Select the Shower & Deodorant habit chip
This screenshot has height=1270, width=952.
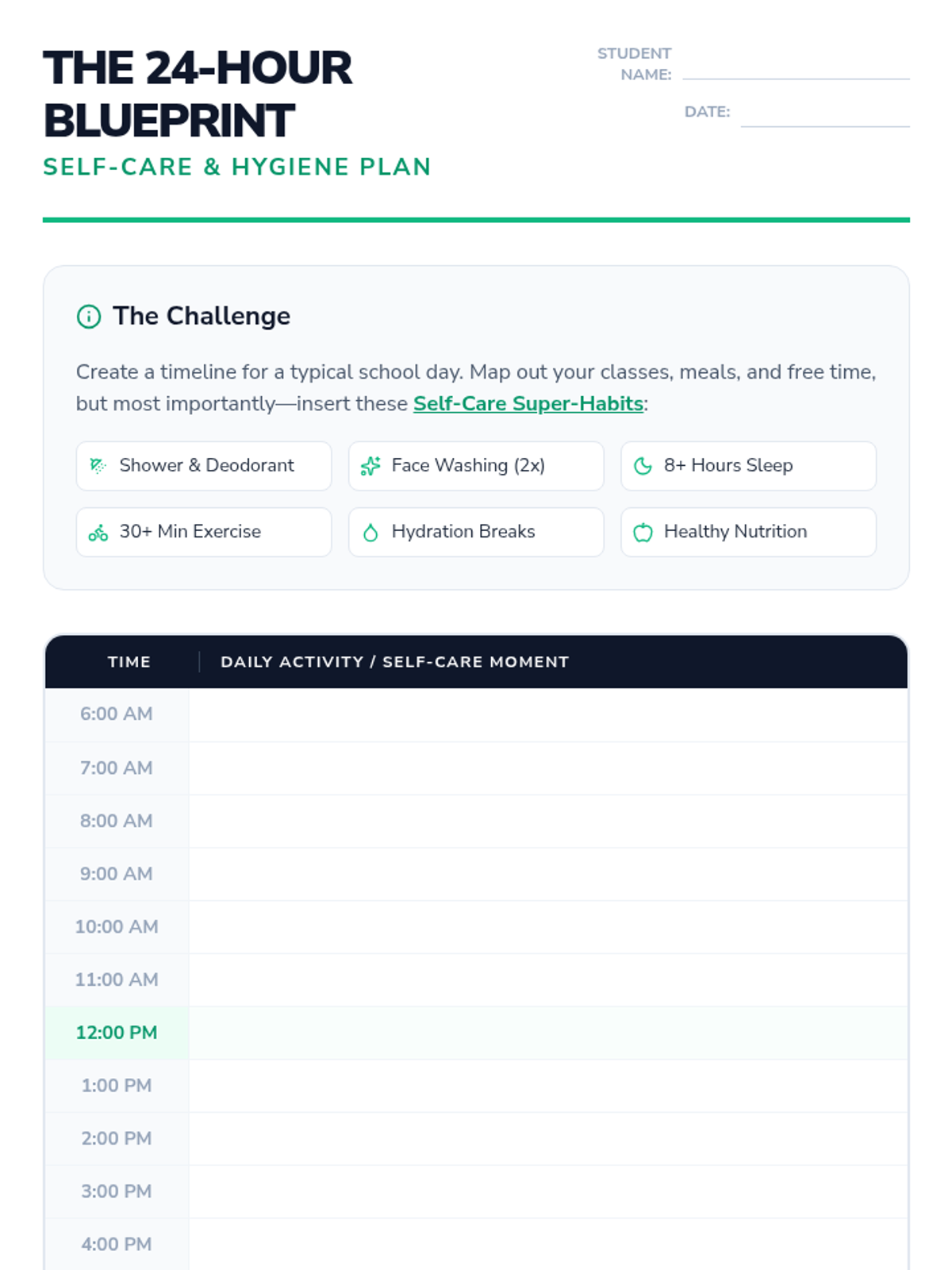[x=204, y=466]
